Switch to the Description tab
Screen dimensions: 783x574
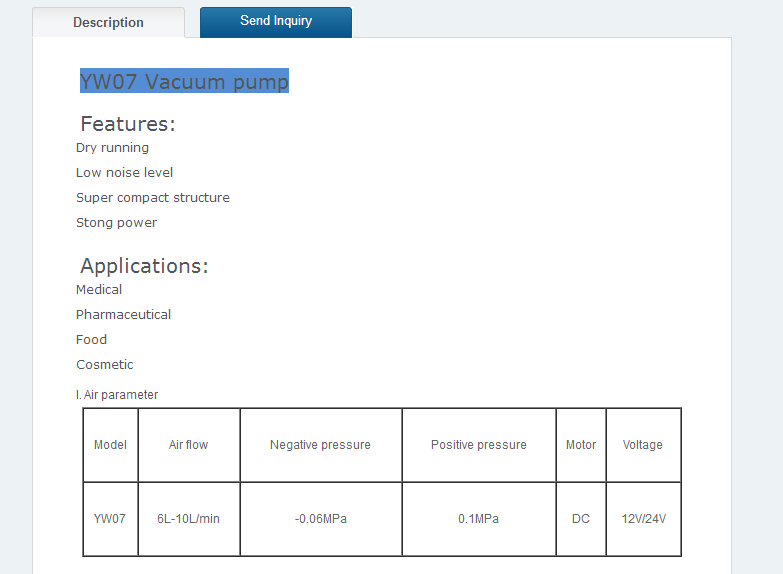pos(108,22)
